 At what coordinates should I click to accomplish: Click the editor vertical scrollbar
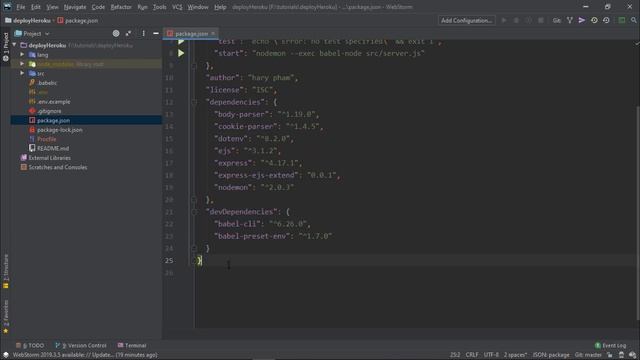pos(637,212)
